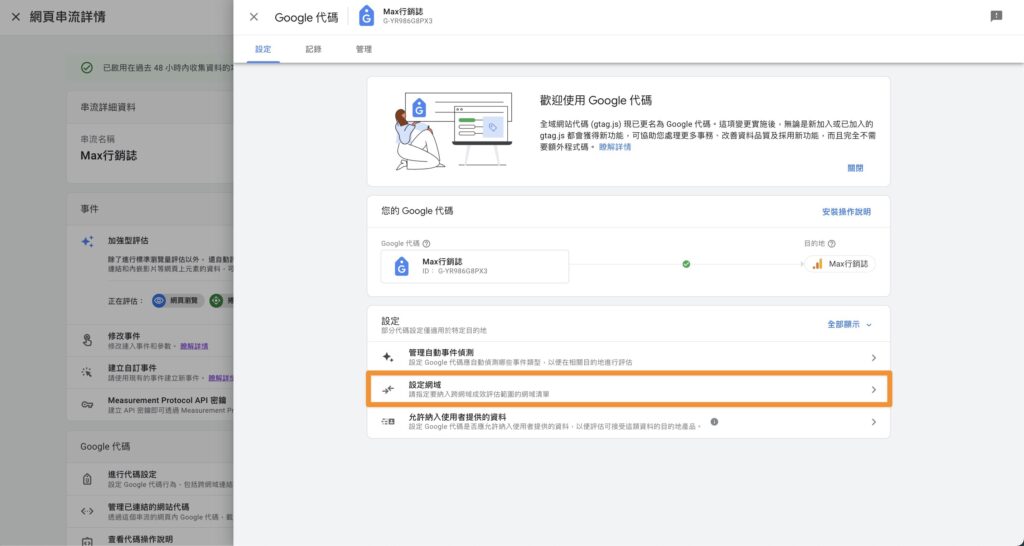Expand the 允許納入使用者提供的資料 chevron
This screenshot has height=546, width=1024.
[873, 422]
